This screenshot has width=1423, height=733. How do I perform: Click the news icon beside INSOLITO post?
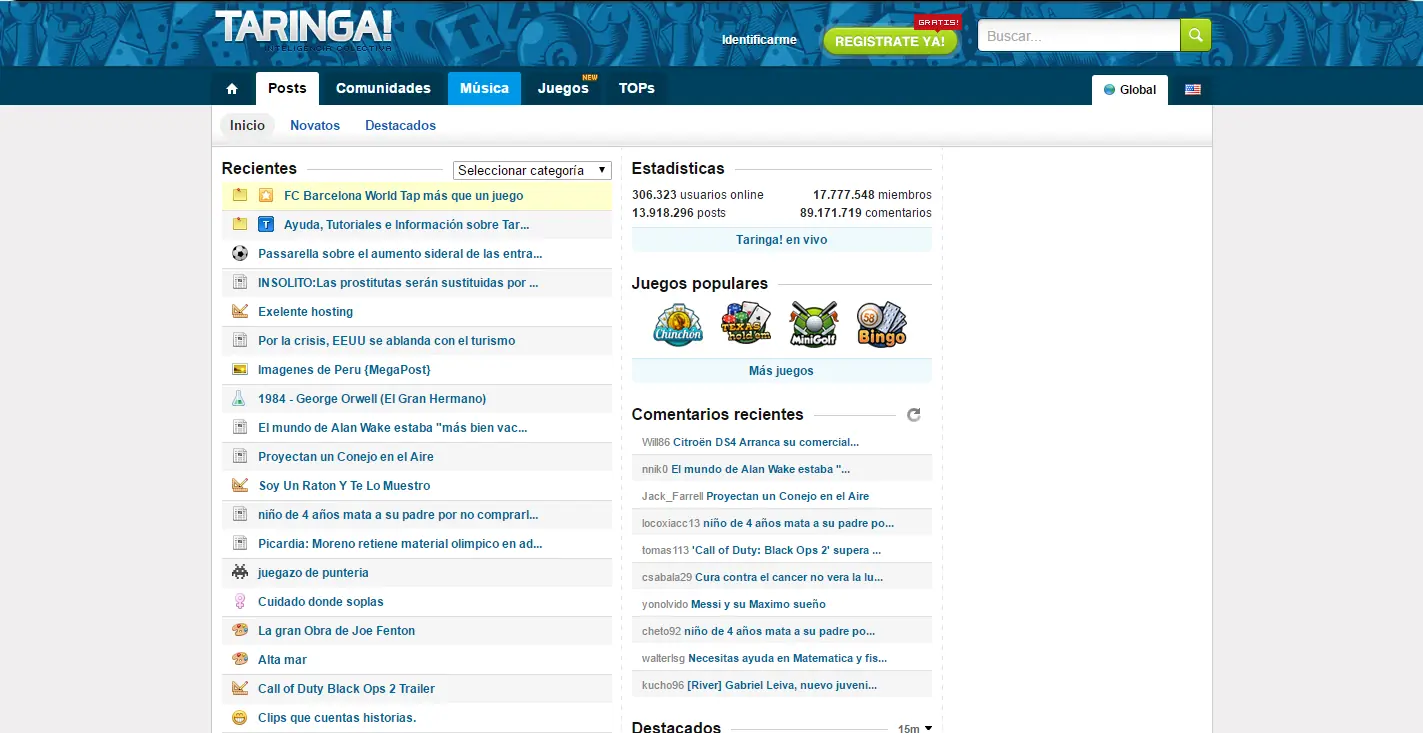240,282
